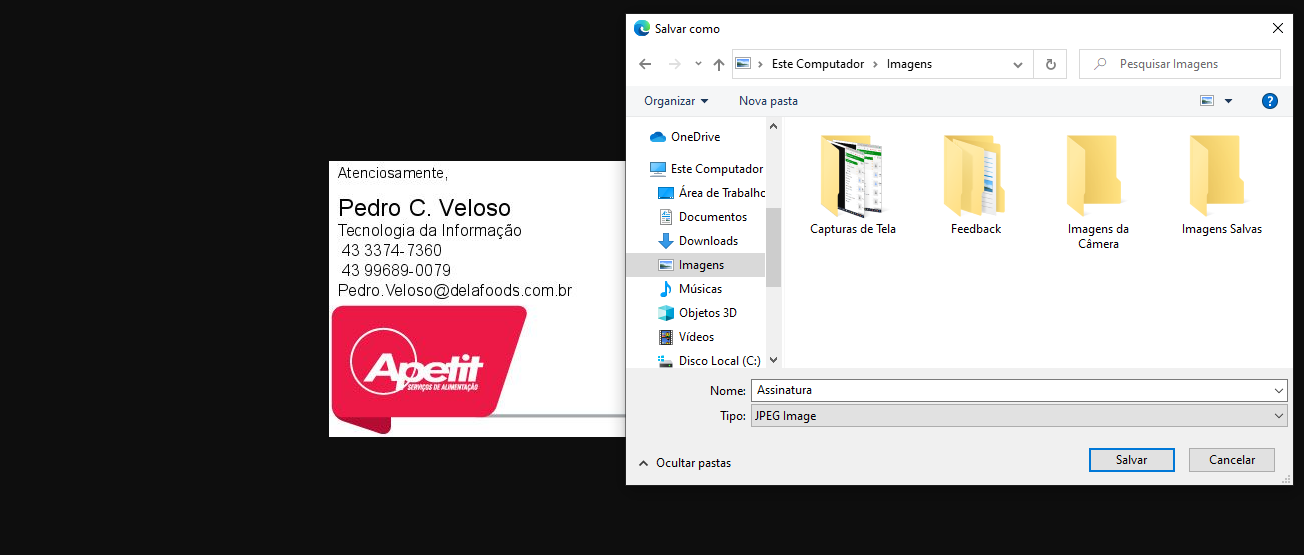Go up one folder level
This screenshot has width=1304, height=555.
718,64
